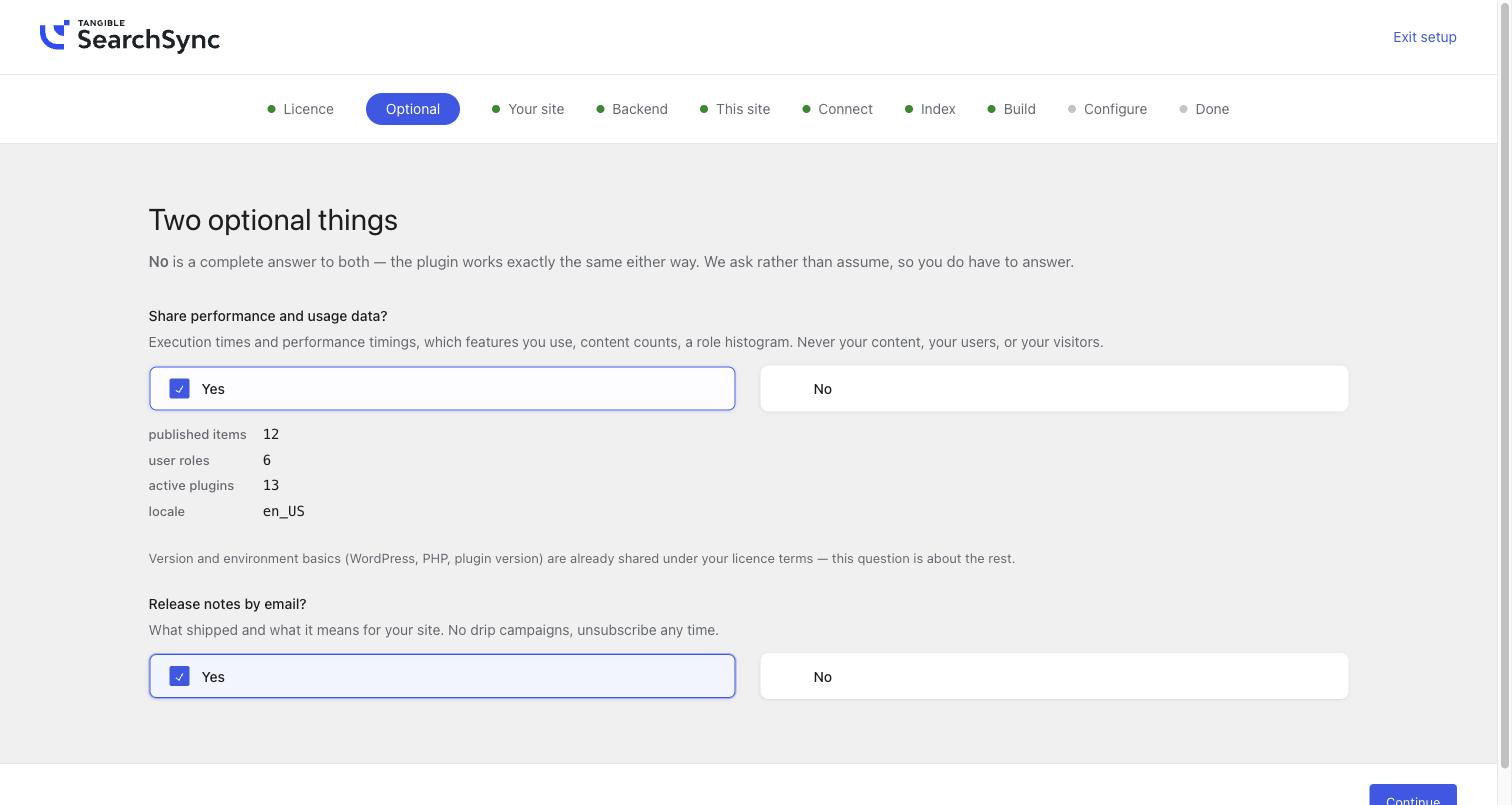This screenshot has width=1512, height=805.
Task: Choose No for sharing usage data
Action: (x=1054, y=389)
